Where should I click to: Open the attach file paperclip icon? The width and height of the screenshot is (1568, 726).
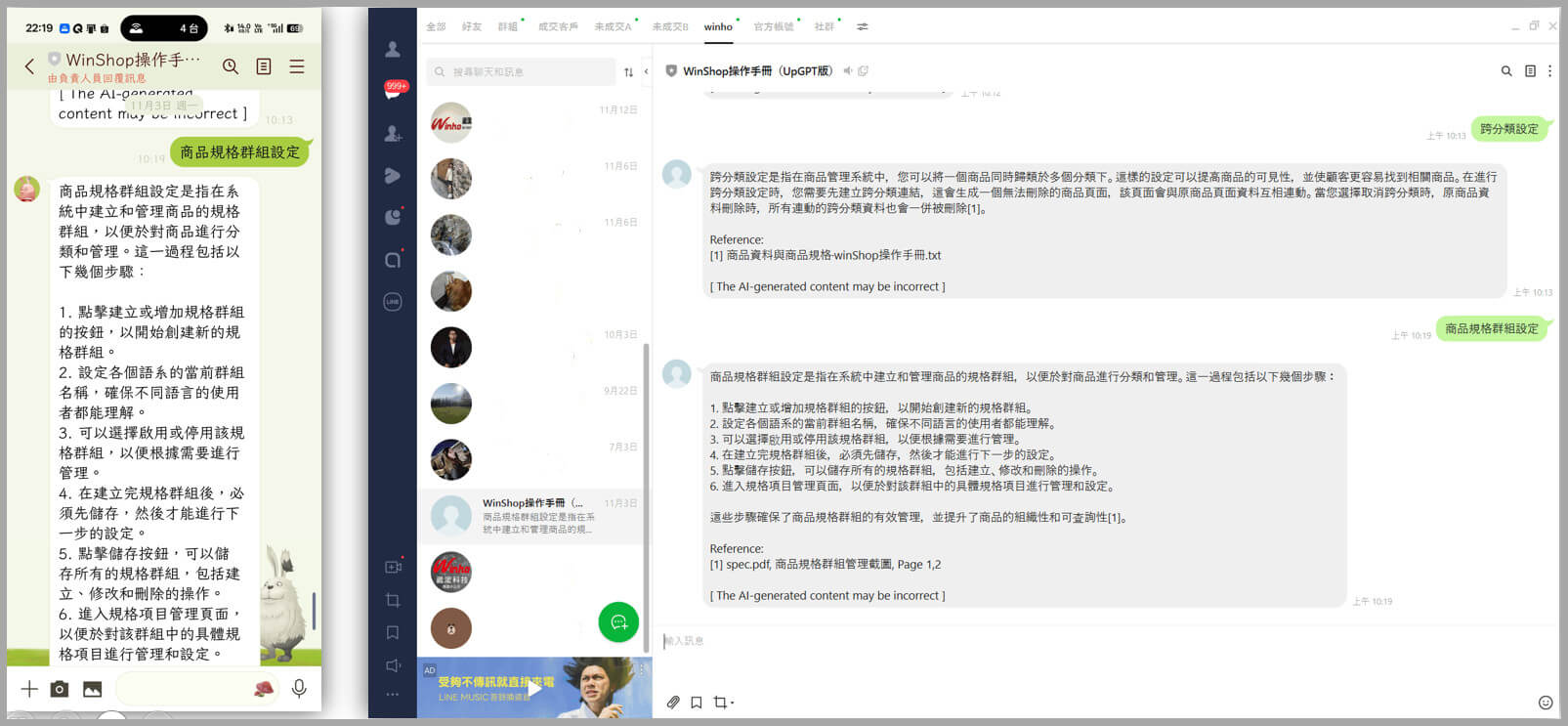click(673, 702)
